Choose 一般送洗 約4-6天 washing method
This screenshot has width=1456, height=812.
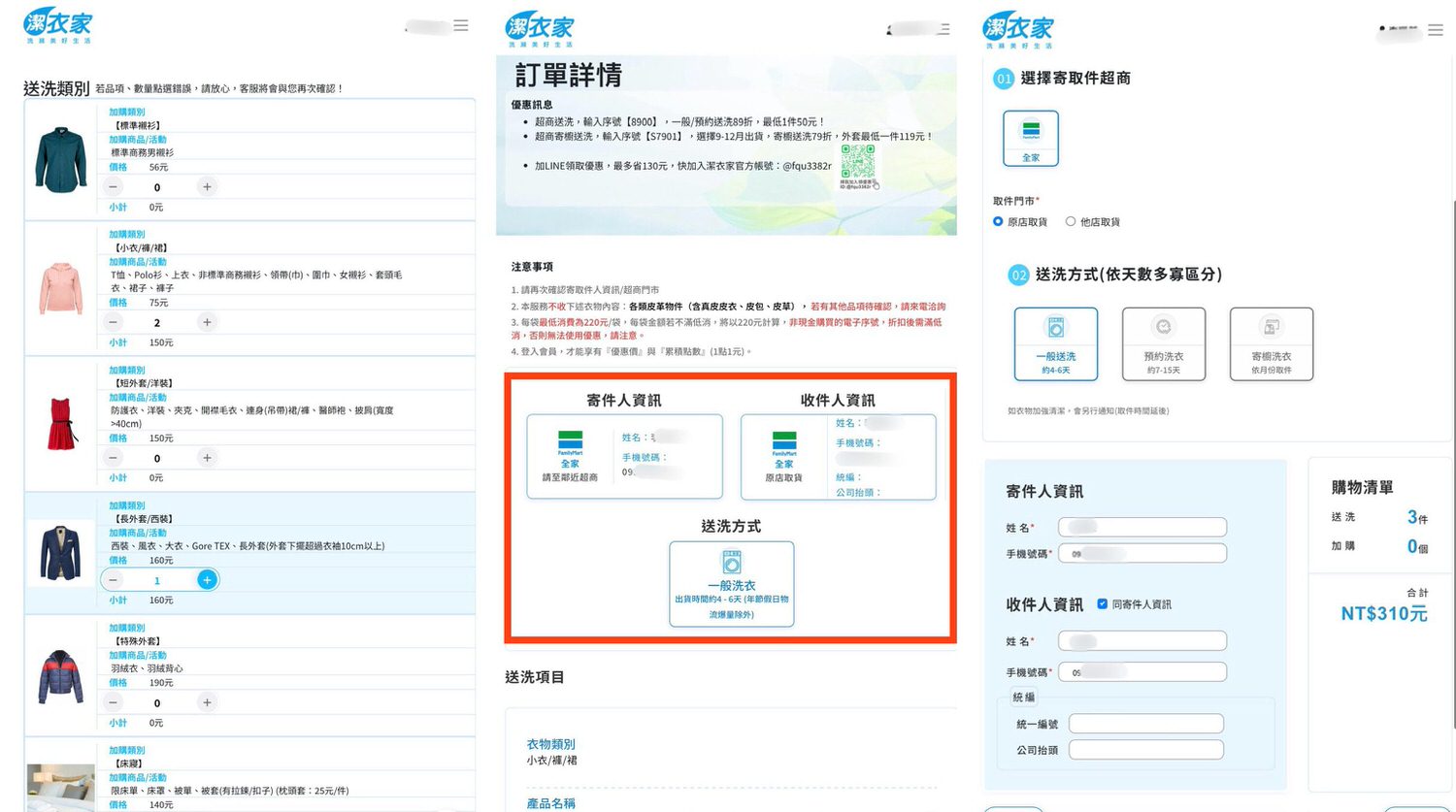click(x=1056, y=343)
